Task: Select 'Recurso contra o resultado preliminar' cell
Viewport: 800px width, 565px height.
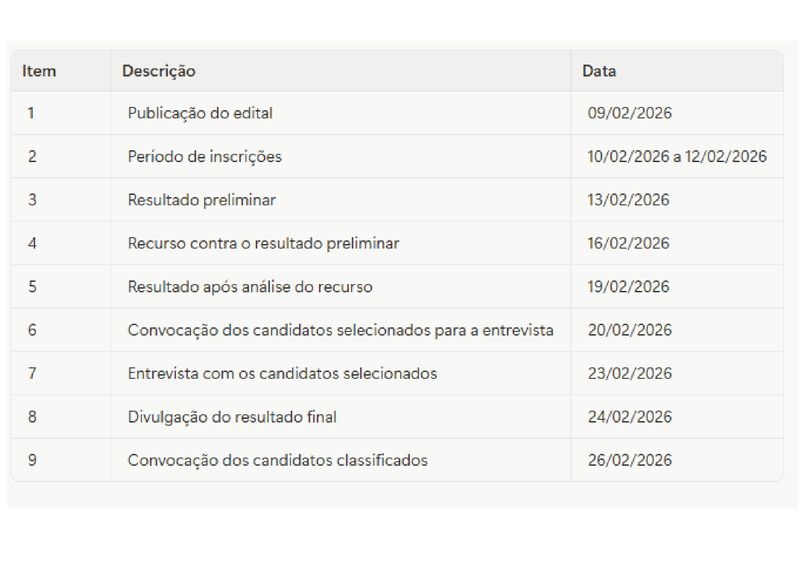Action: (263, 243)
